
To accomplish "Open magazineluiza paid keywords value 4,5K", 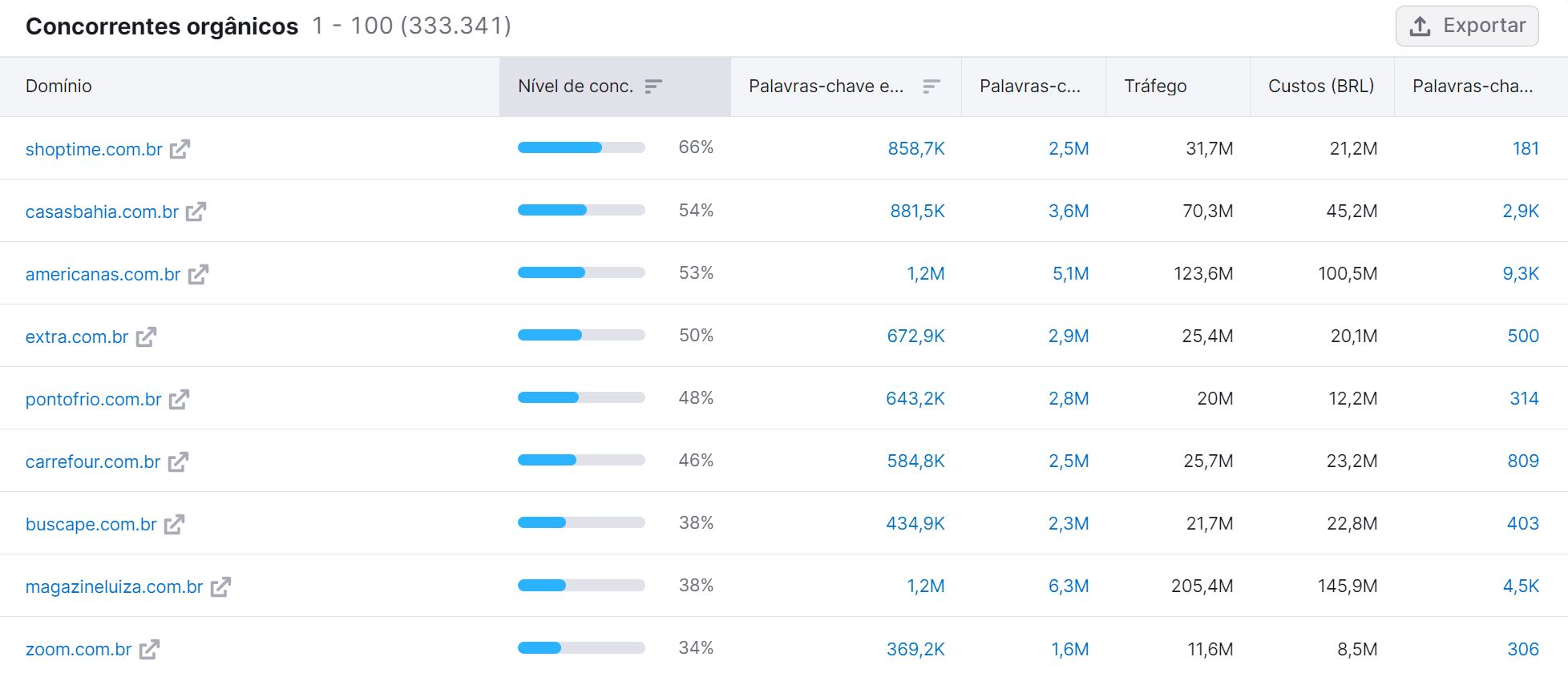I will click(1521, 586).
